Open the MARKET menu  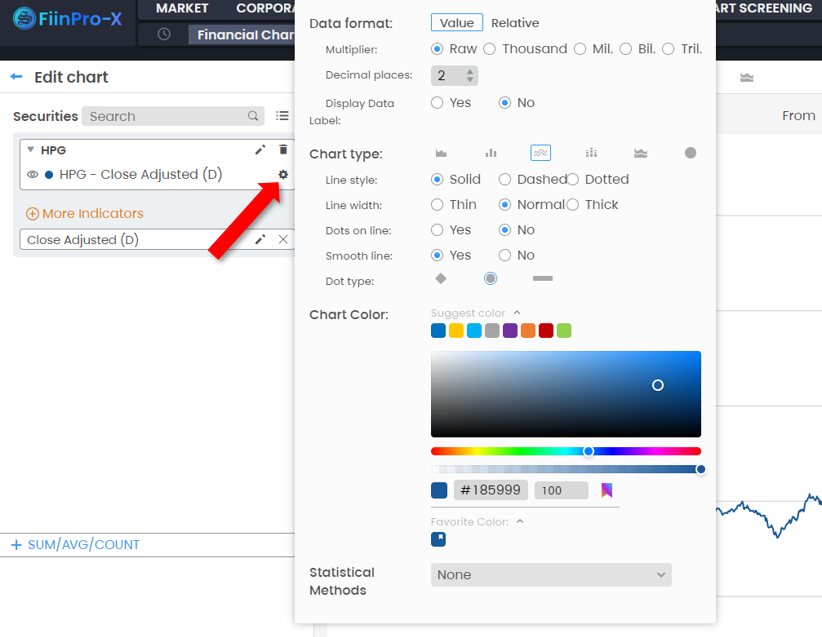[182, 8]
